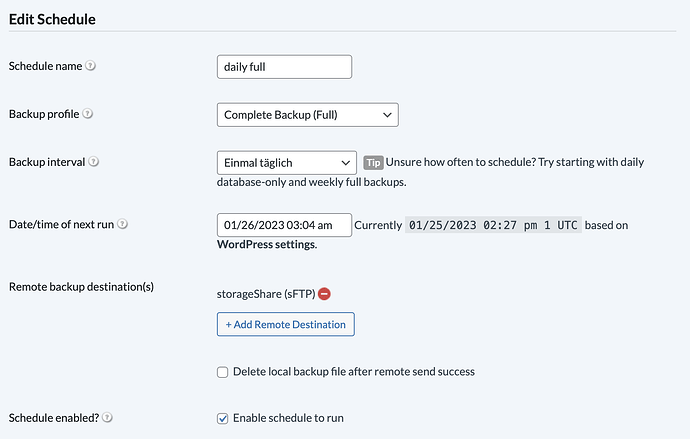
Task: Click the storageShare (sFTP) destination name
Action: click(x=265, y=294)
